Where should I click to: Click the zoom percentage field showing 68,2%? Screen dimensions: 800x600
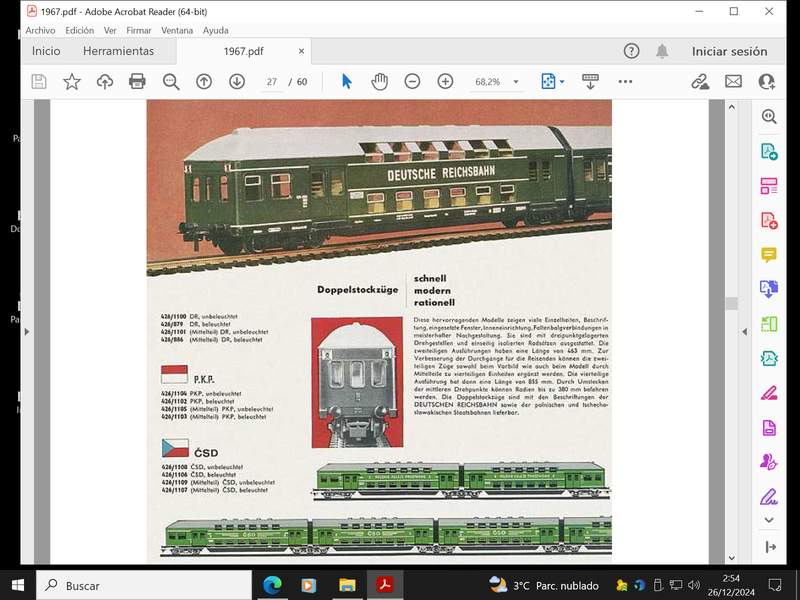click(x=488, y=82)
